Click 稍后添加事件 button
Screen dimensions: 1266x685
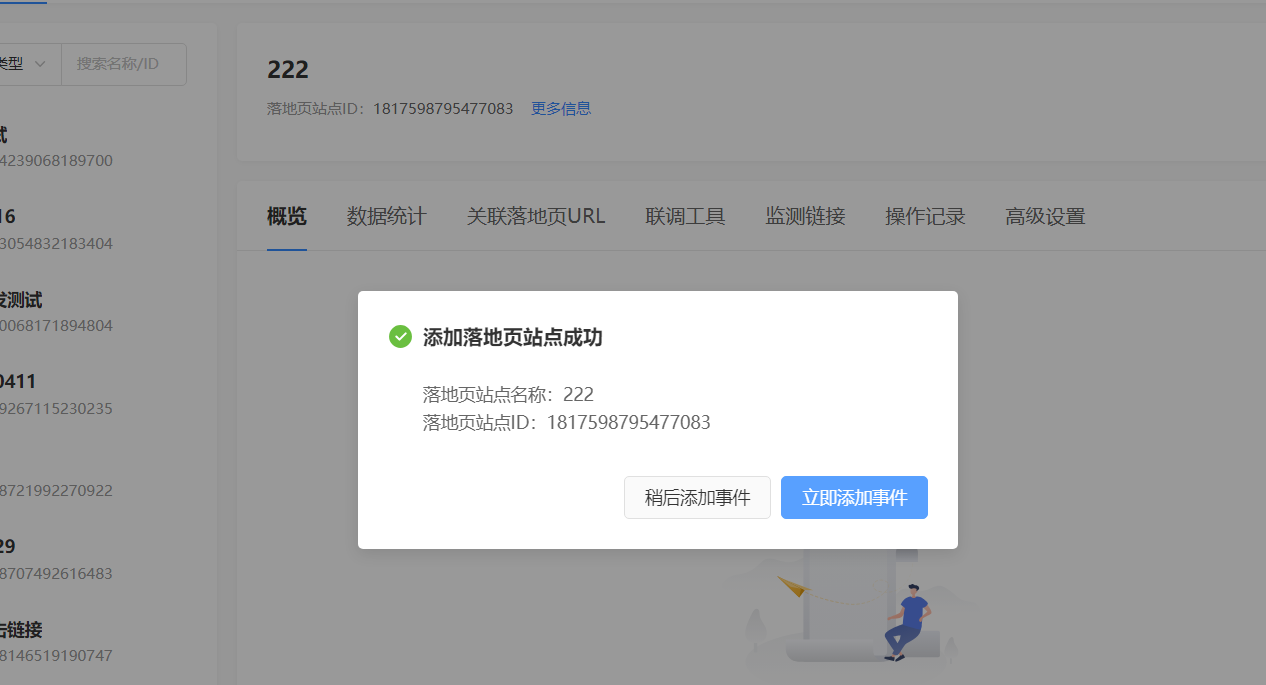click(x=697, y=498)
